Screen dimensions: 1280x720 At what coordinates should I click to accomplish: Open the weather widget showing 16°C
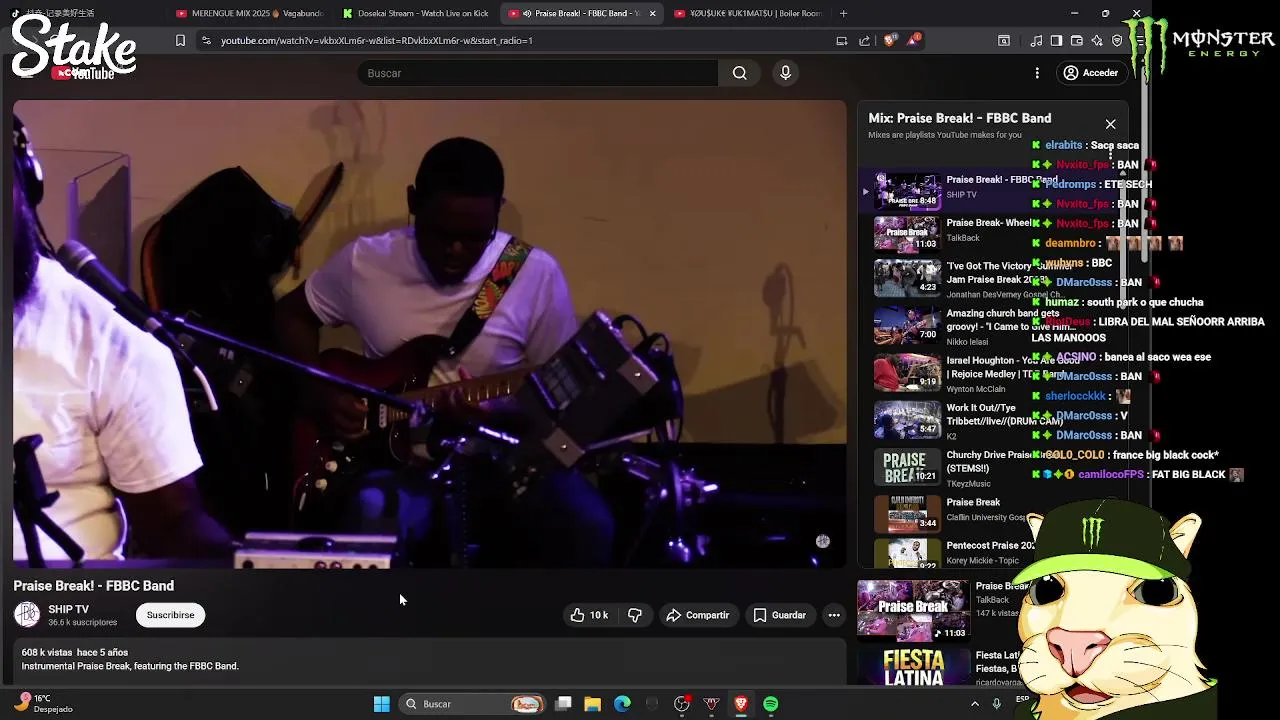tap(45, 704)
